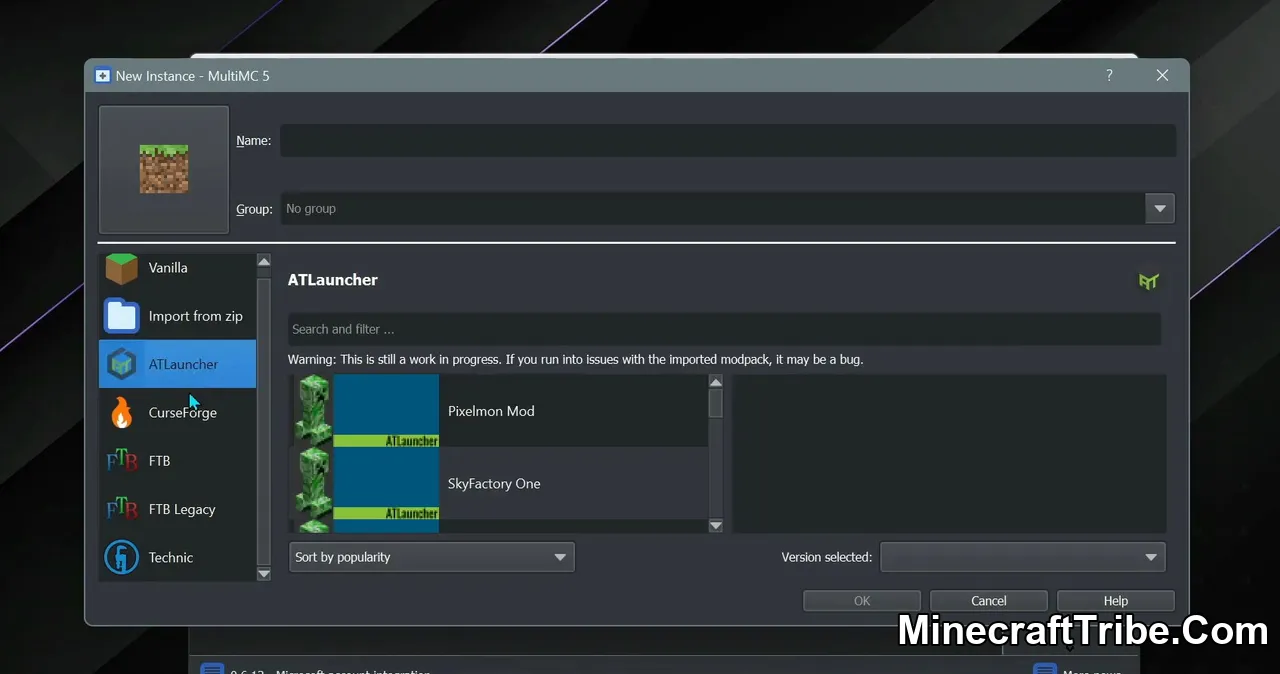The height and width of the screenshot is (674, 1280).
Task: Click sidebar scrollbar down arrow
Action: [x=264, y=574]
